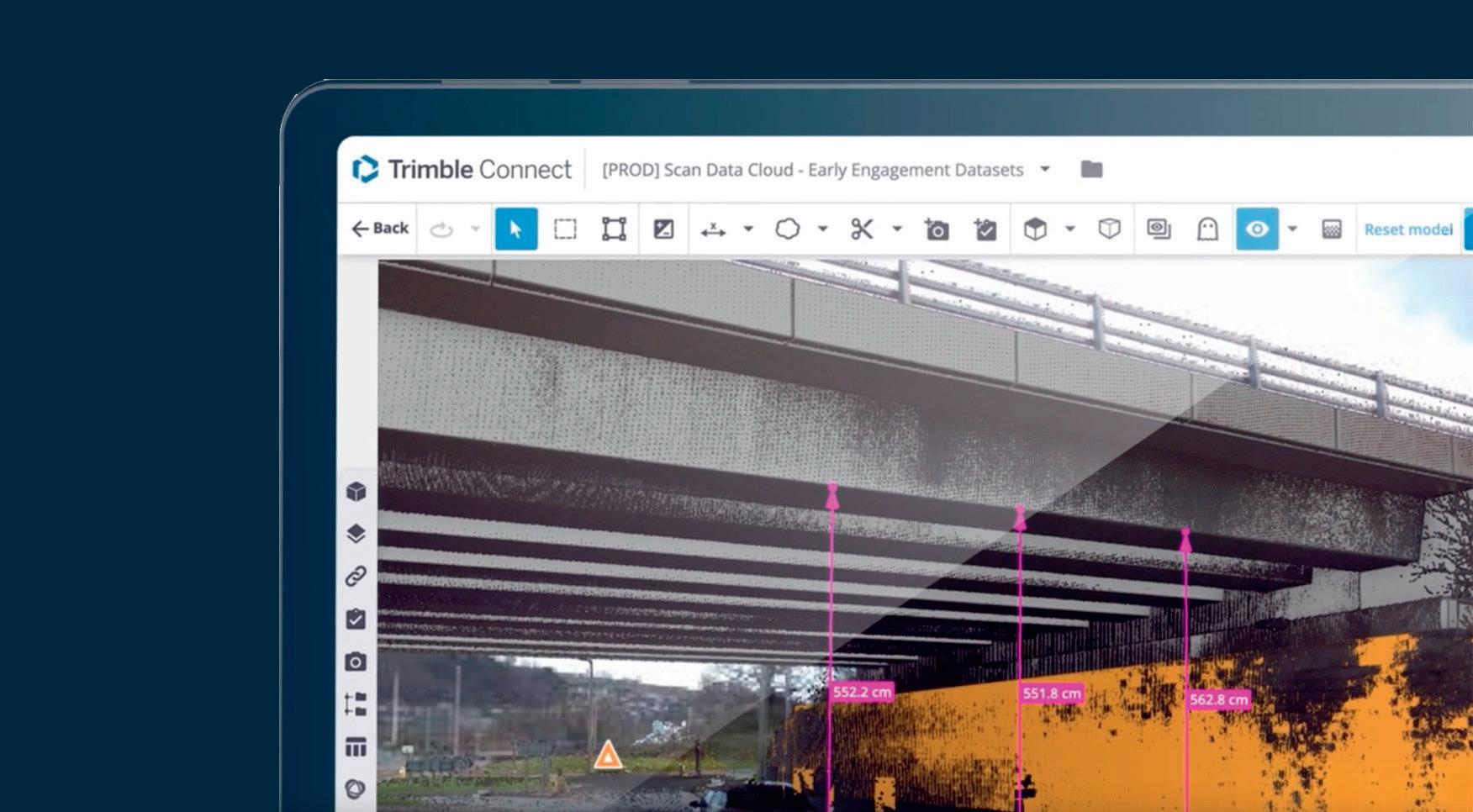This screenshot has width=1473, height=812.
Task: Open the Layers panel in sidebar
Action: [x=356, y=534]
